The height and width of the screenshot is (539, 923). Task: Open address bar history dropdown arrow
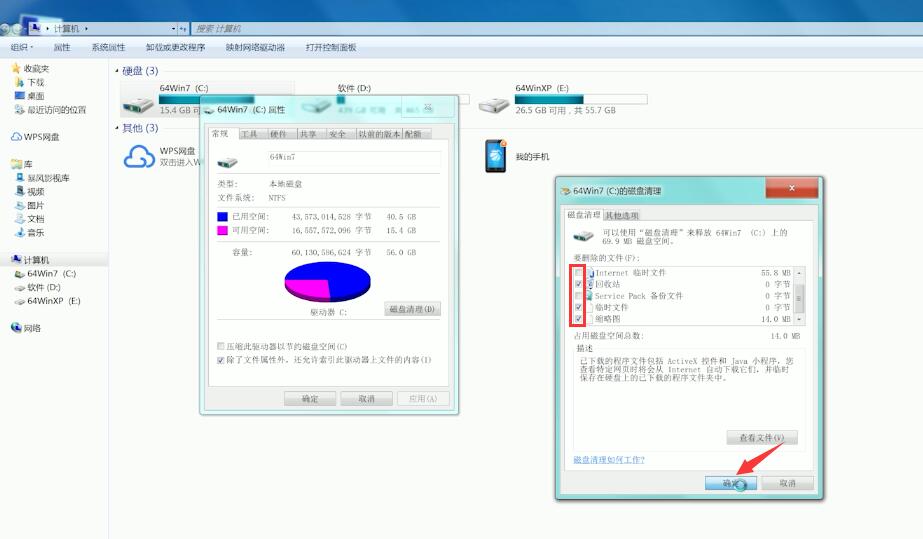click(x=174, y=28)
